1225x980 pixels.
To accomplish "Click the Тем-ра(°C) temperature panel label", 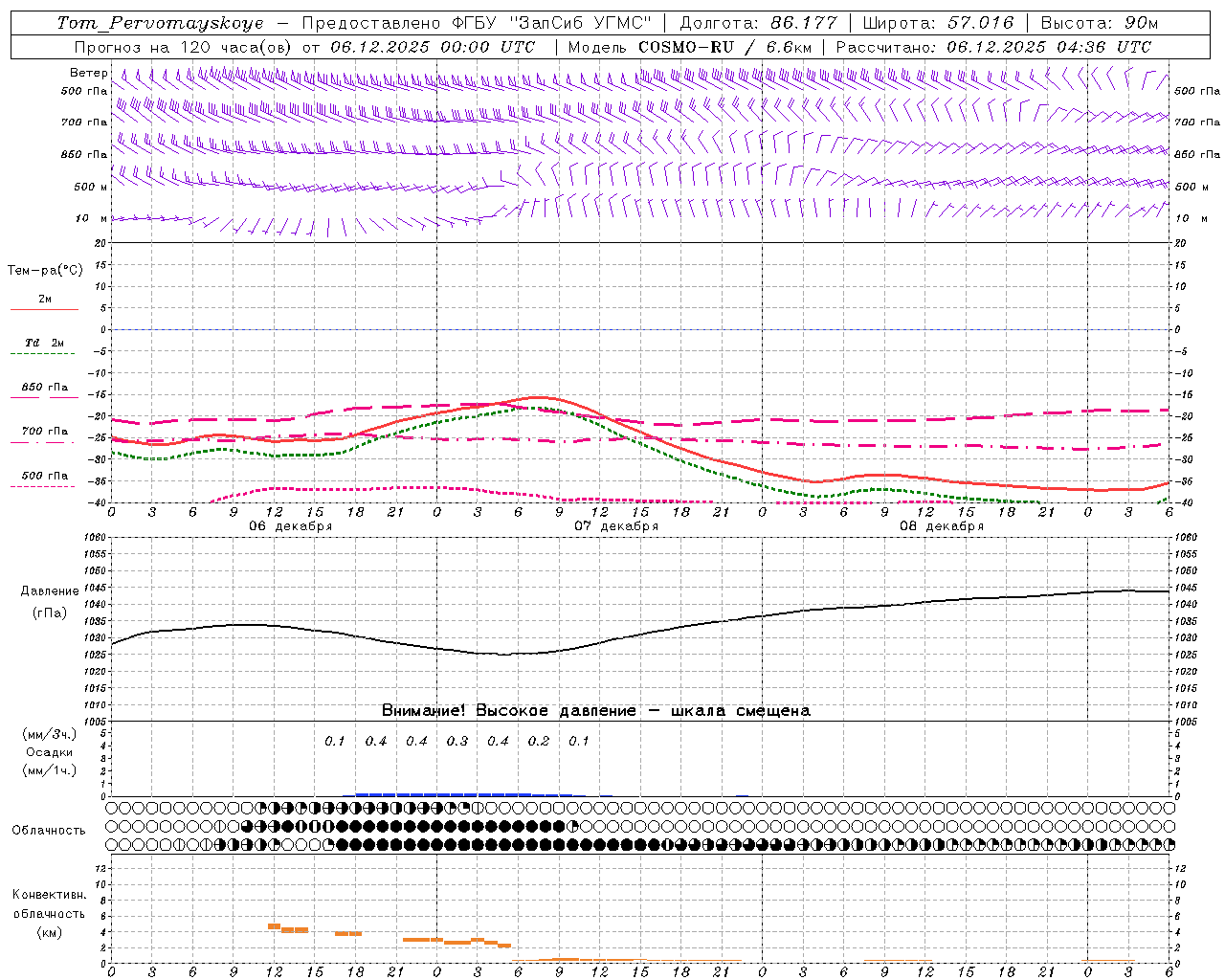I will (x=45, y=271).
